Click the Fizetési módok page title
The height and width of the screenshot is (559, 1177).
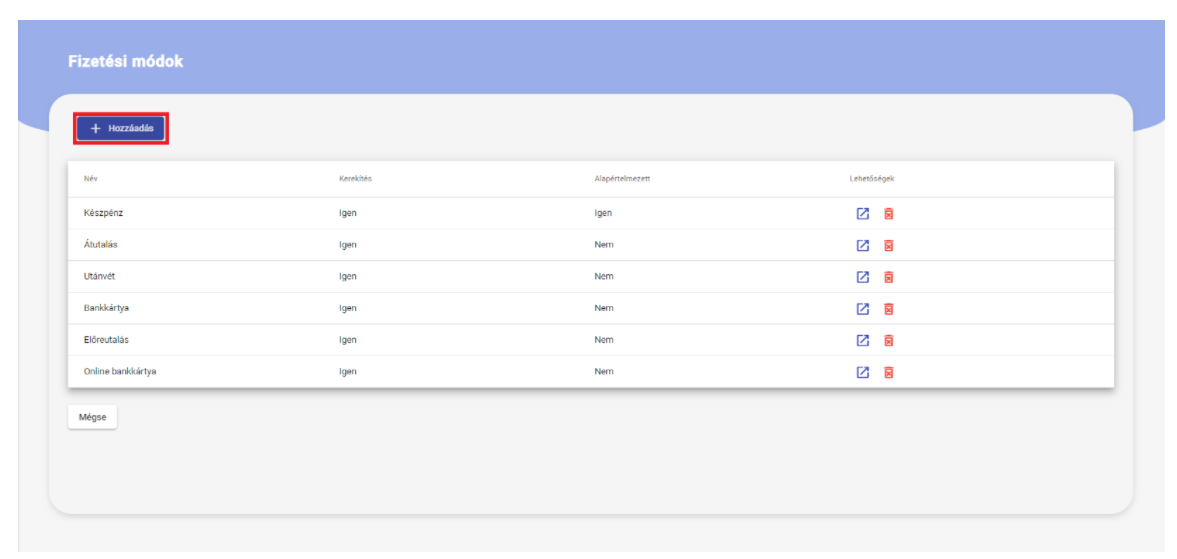(x=125, y=62)
